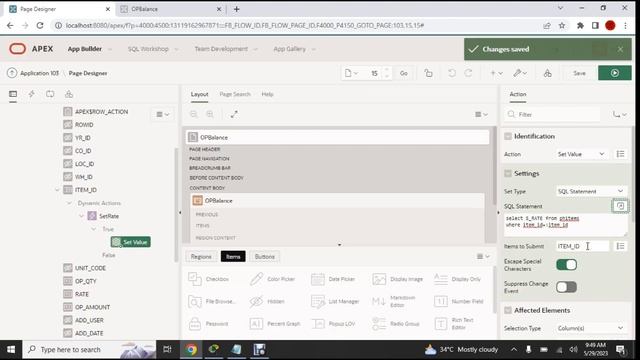Screen dimensions: 640x360
Task: Collapse the ITEM_ID tree node
Action: pos(57,190)
